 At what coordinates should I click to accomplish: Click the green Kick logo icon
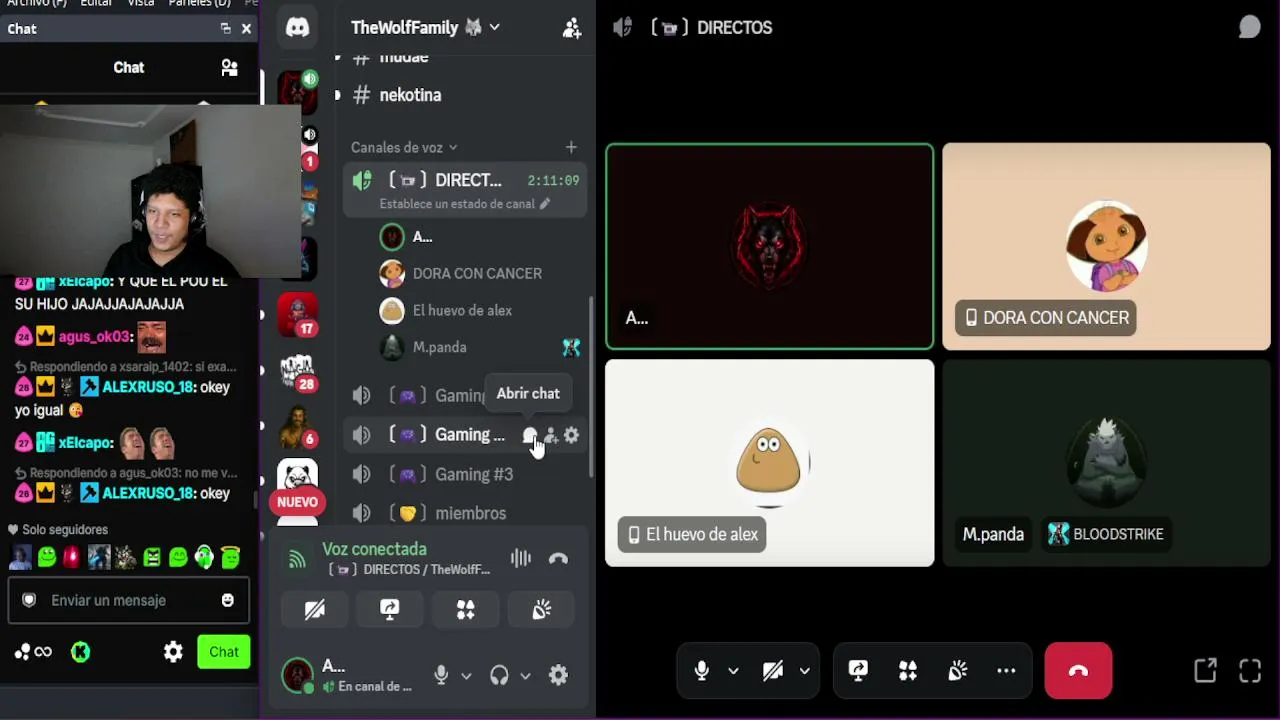pyautogui.click(x=81, y=652)
